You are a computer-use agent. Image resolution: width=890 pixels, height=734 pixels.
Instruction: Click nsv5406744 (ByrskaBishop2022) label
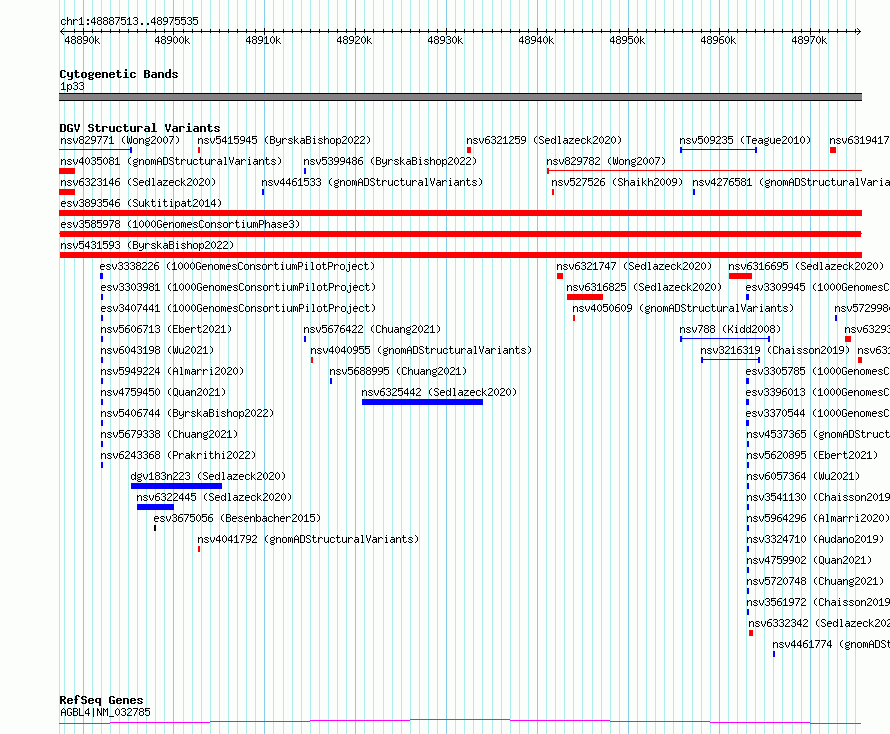pos(187,413)
